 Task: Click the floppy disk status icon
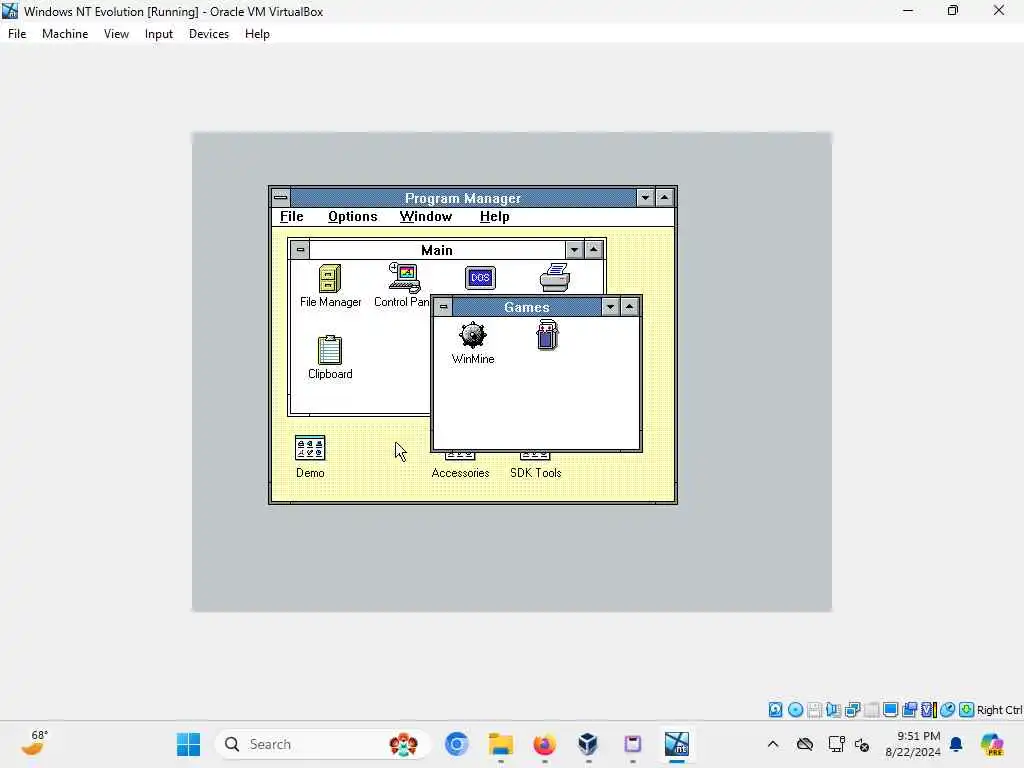[814, 709]
